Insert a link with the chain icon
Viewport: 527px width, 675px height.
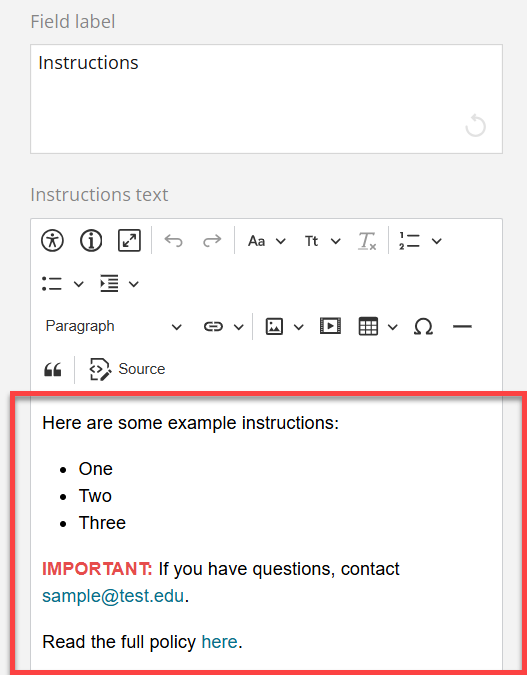click(x=214, y=327)
